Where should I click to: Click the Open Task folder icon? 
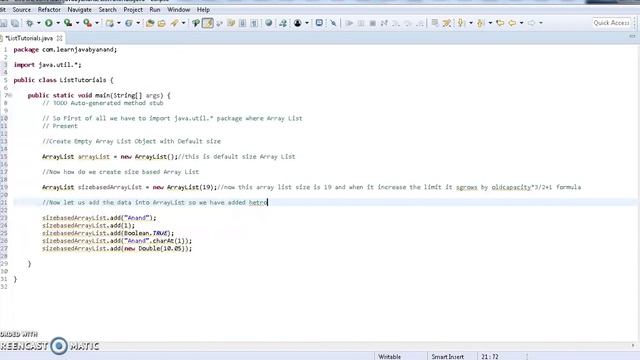click(x=162, y=23)
